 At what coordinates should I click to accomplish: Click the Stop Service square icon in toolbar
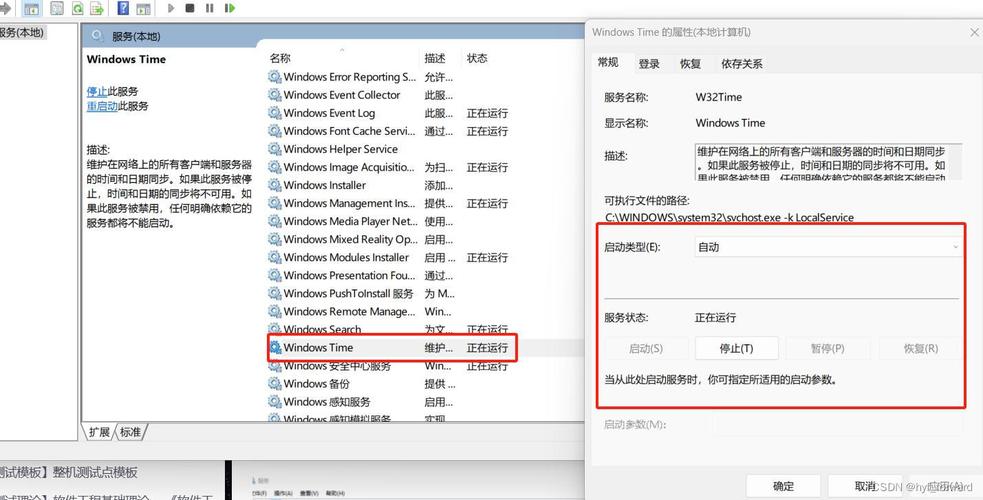[190, 9]
